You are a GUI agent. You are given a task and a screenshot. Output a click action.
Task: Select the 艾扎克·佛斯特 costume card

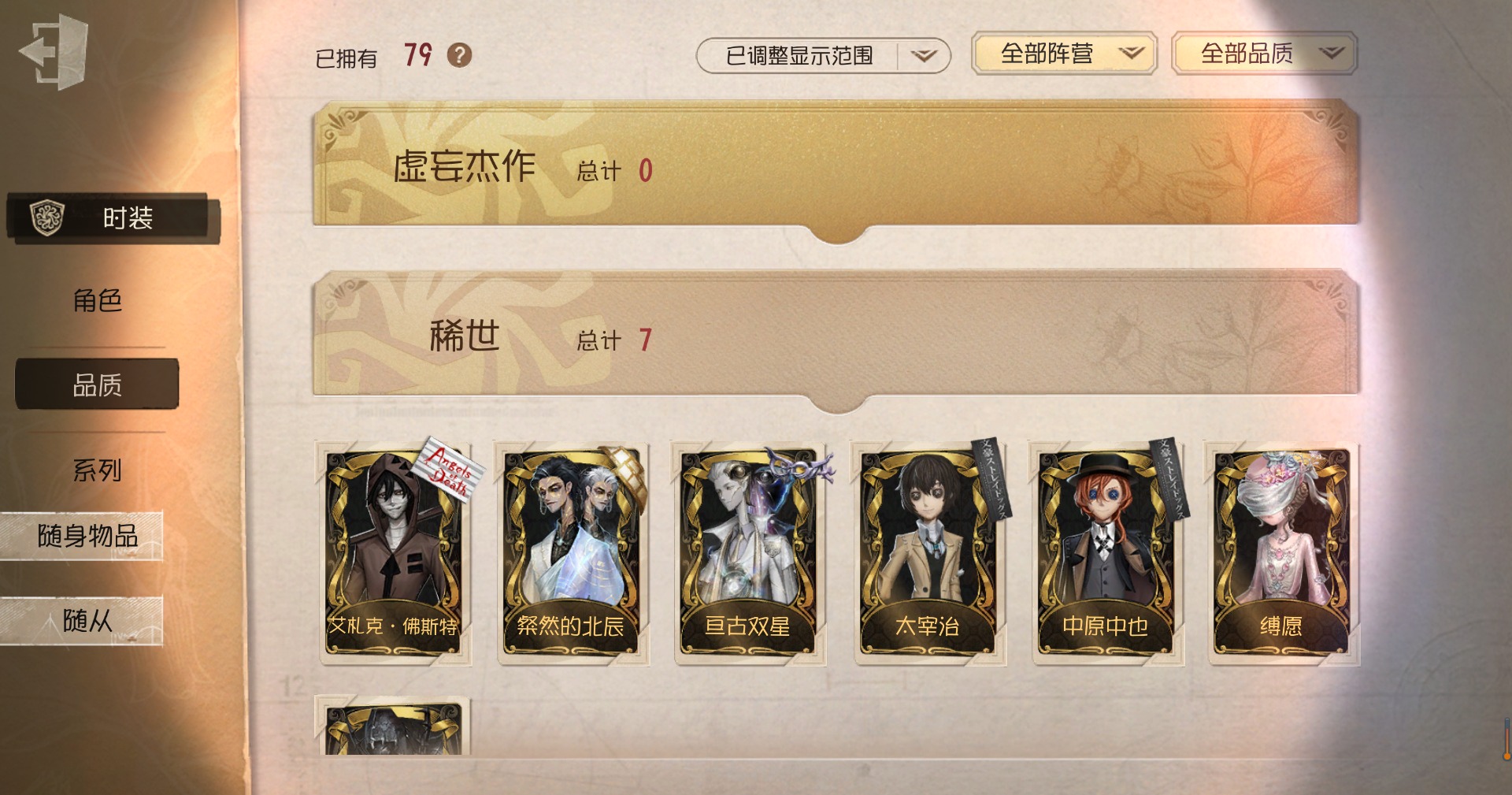coord(393,553)
